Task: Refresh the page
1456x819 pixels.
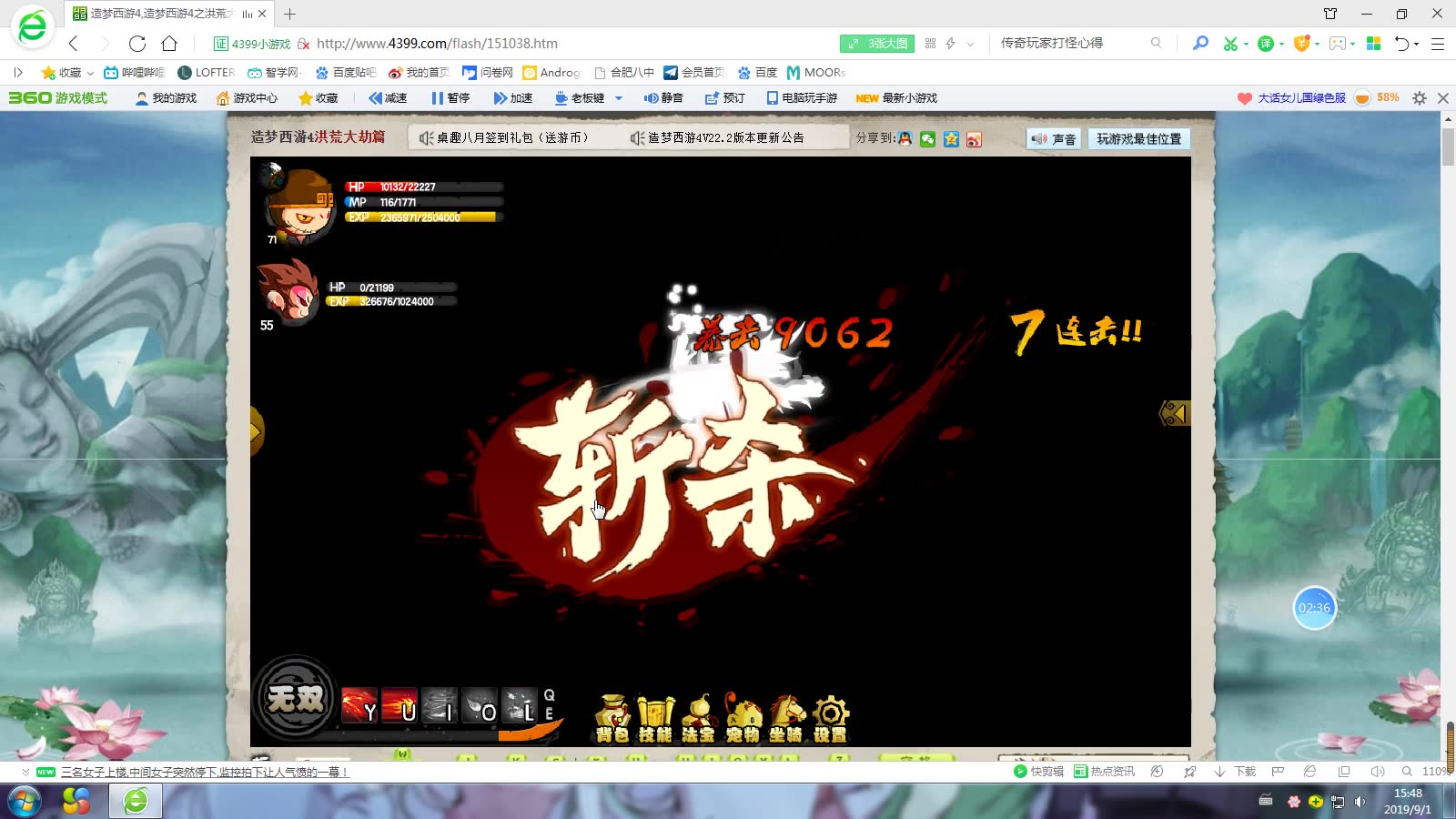Action: pos(137,43)
